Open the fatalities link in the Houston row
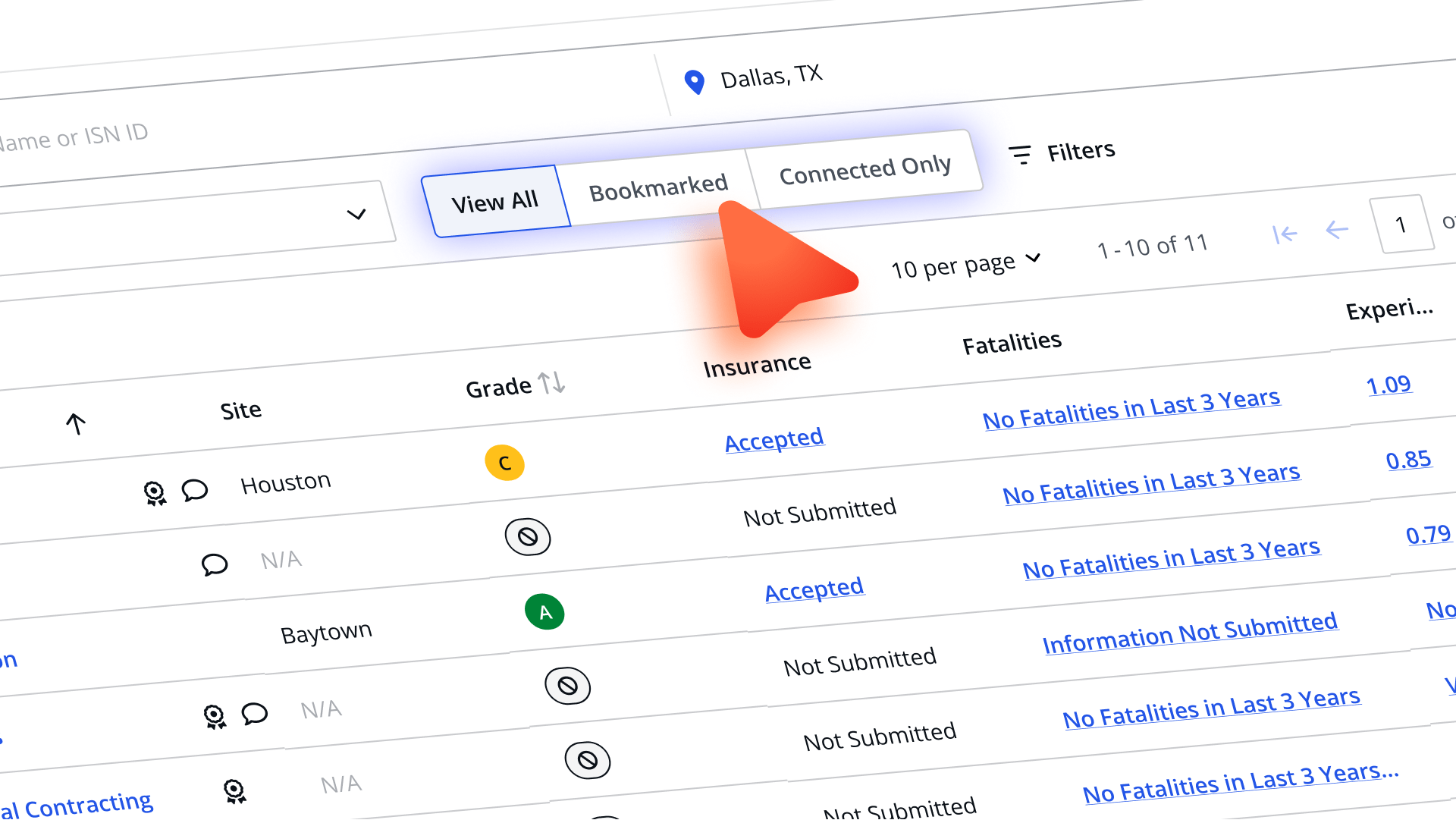This screenshot has height=820, width=1456. point(1131,409)
